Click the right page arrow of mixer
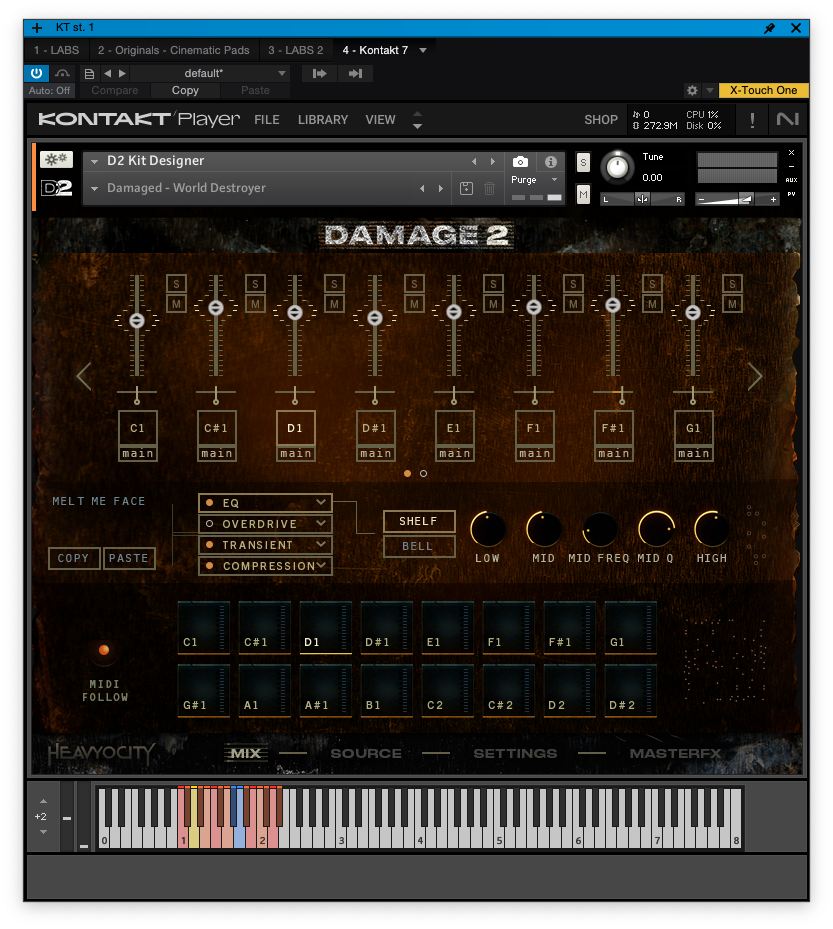The width and height of the screenshot is (833, 929). [x=754, y=376]
